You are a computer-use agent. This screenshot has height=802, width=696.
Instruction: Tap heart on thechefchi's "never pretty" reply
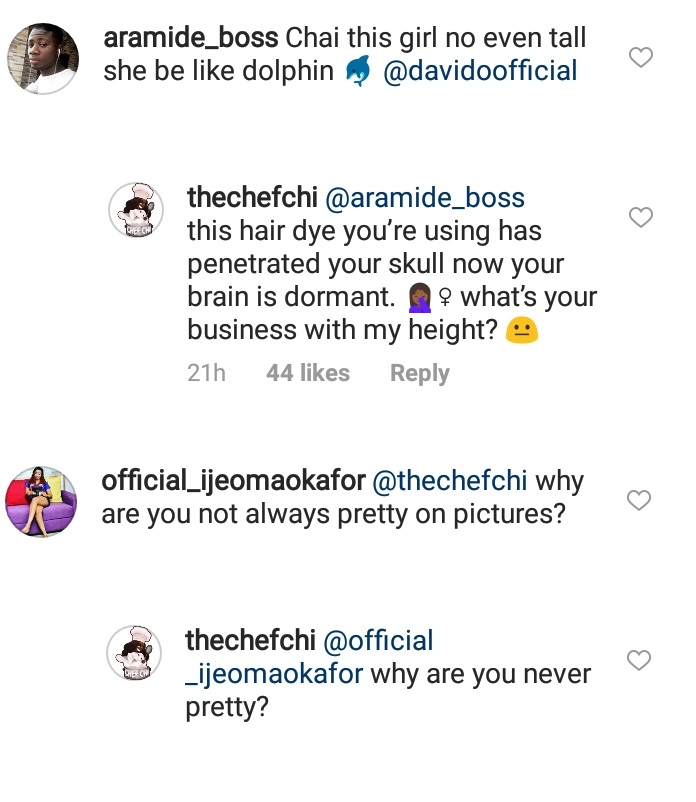(640, 659)
